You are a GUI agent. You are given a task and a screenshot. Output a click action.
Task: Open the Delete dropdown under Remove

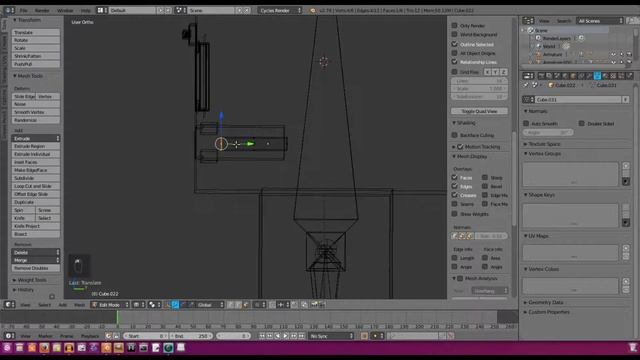tap(36, 252)
